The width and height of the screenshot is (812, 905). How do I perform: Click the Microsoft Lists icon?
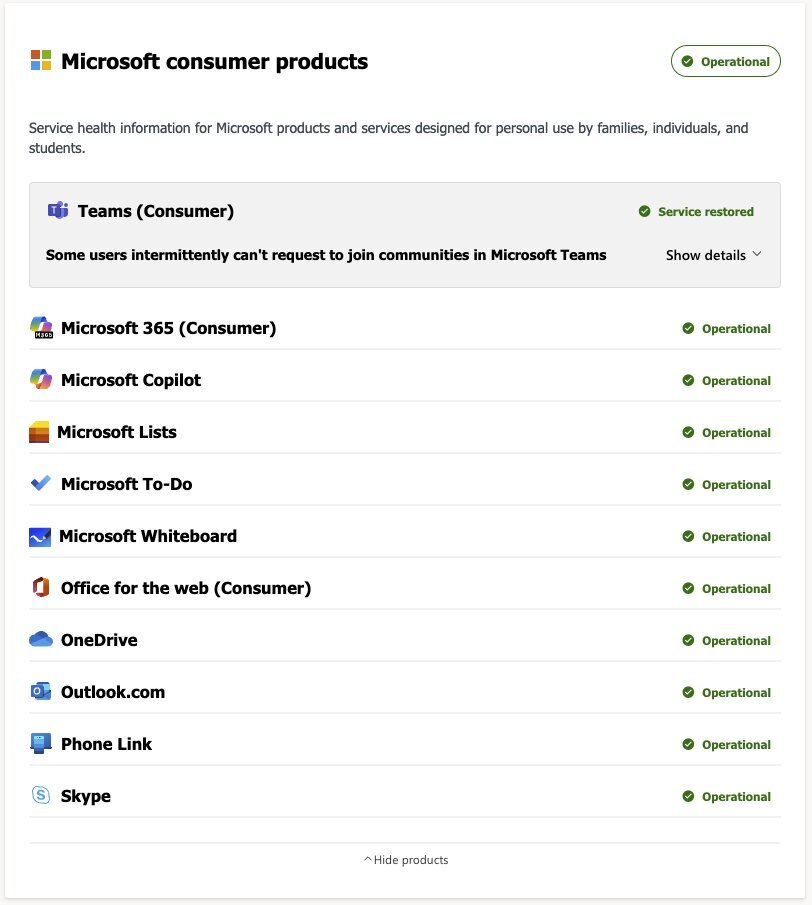(x=39, y=432)
